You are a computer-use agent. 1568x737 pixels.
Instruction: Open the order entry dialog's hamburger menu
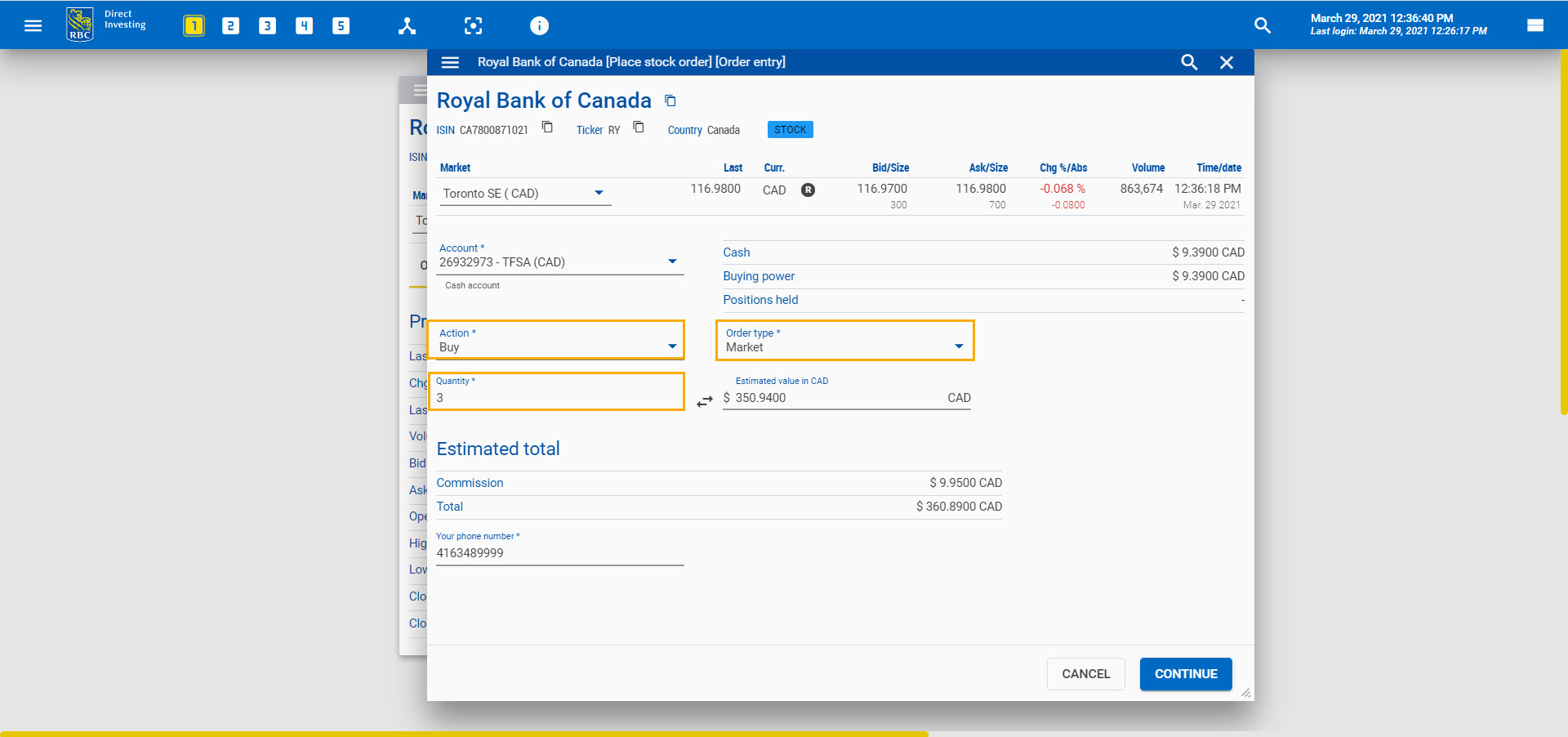pos(450,62)
